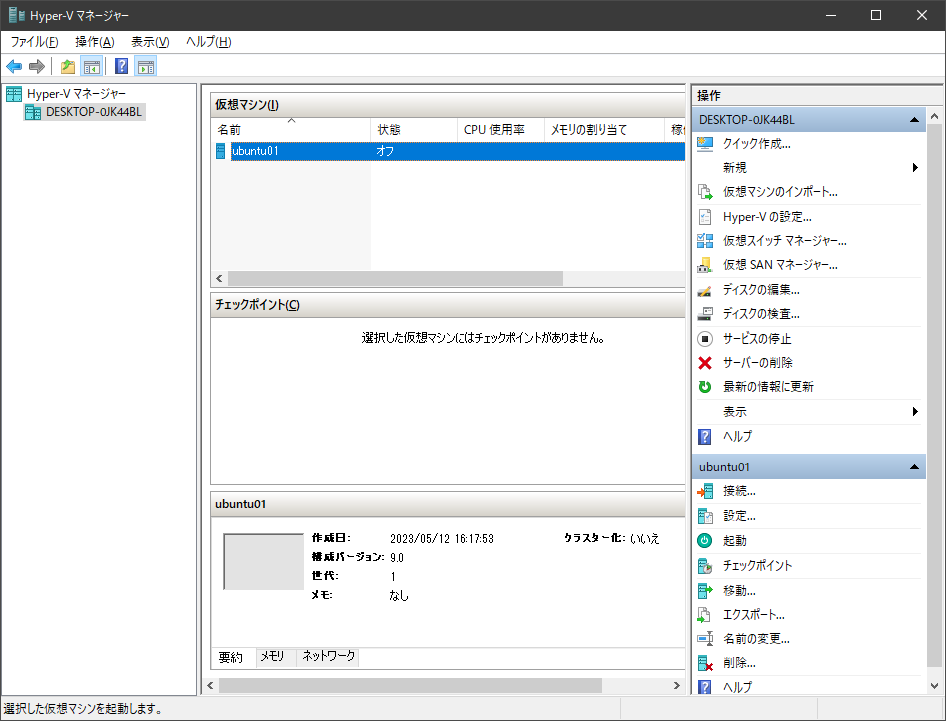Collapse the ubuntu01 actions section
Image resolution: width=946 pixels, height=721 pixels.
(914, 467)
